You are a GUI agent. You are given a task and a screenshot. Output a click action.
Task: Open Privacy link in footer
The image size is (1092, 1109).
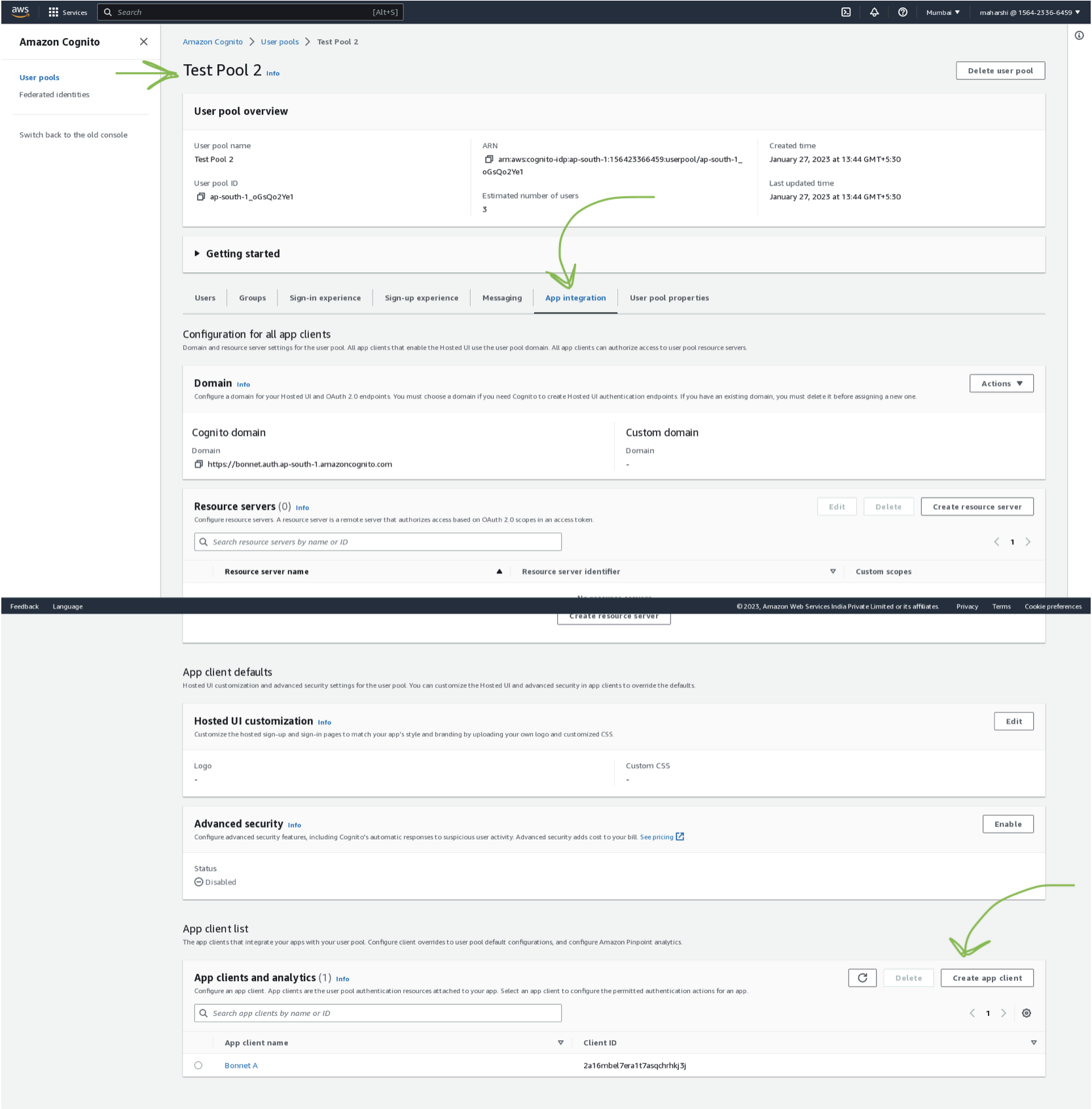tap(967, 606)
